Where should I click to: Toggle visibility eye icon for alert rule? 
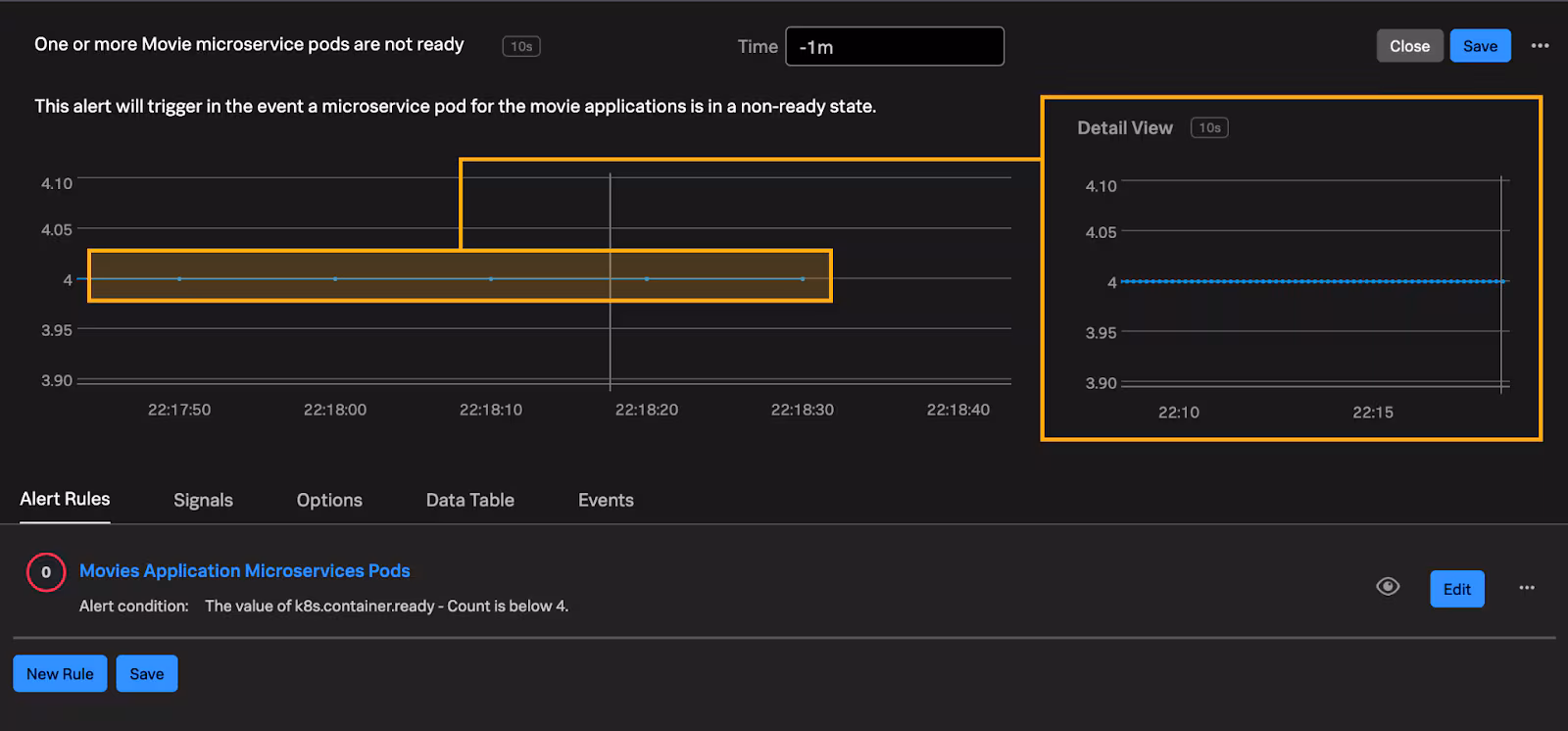click(x=1388, y=587)
